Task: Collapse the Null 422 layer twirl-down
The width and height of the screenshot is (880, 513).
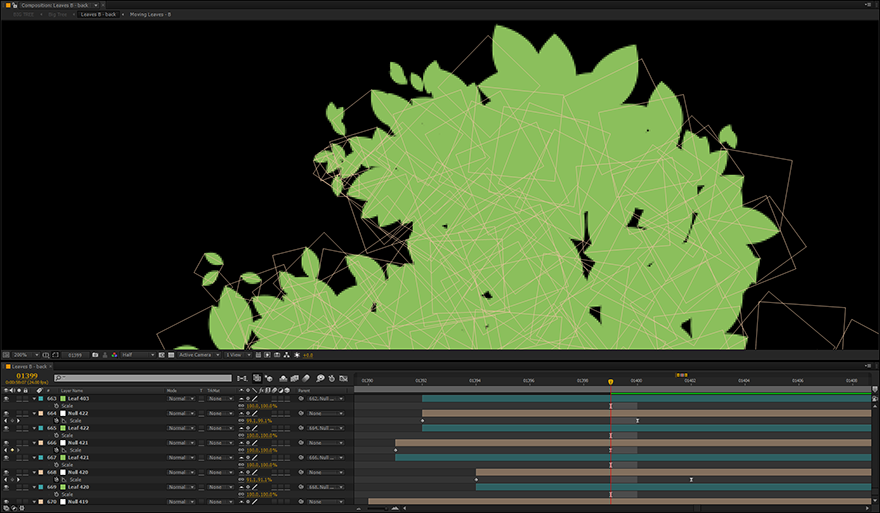Action: pyautogui.click(x=34, y=413)
